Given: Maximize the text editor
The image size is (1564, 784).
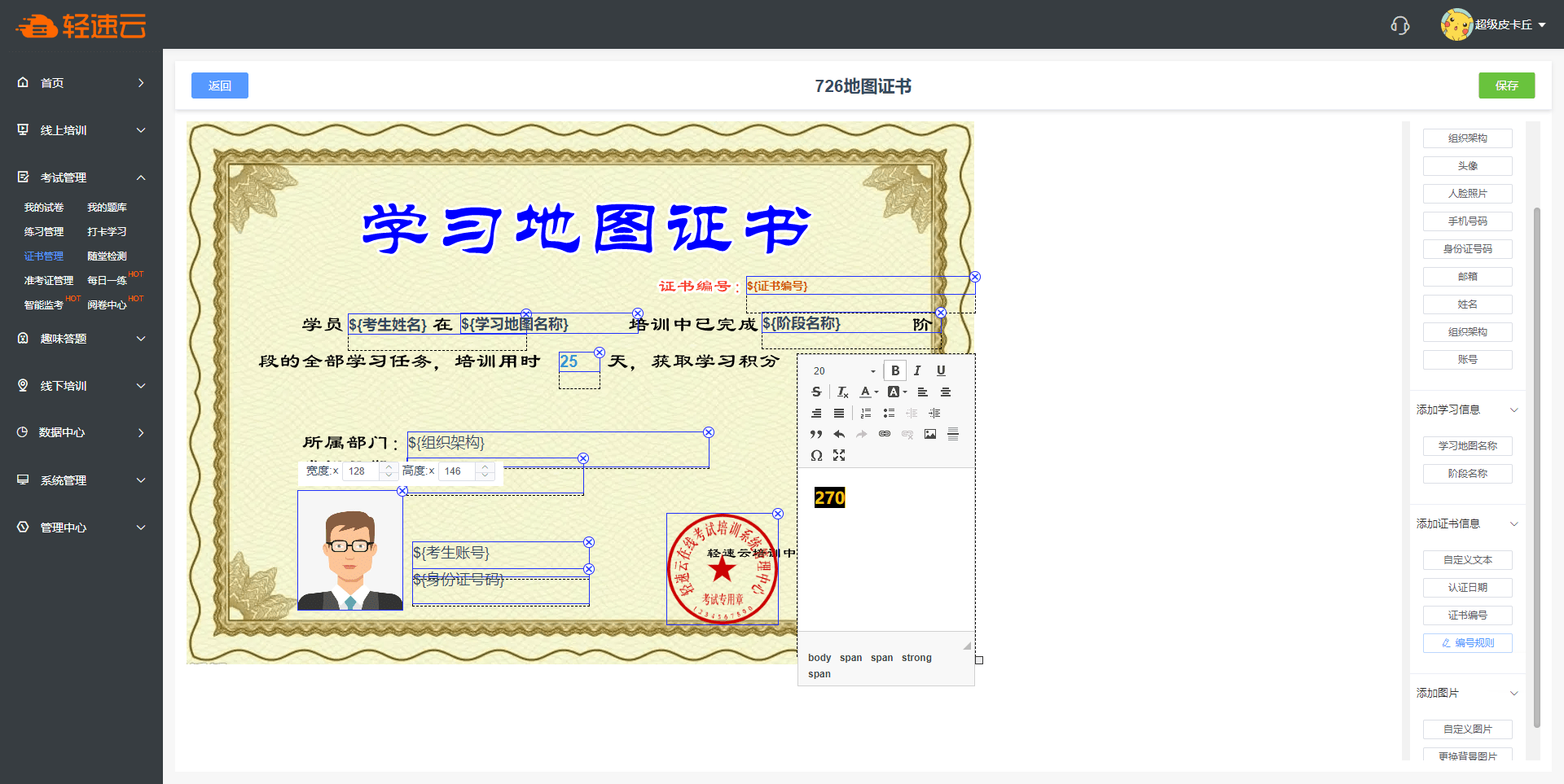Looking at the screenshot, I should pos(839,455).
